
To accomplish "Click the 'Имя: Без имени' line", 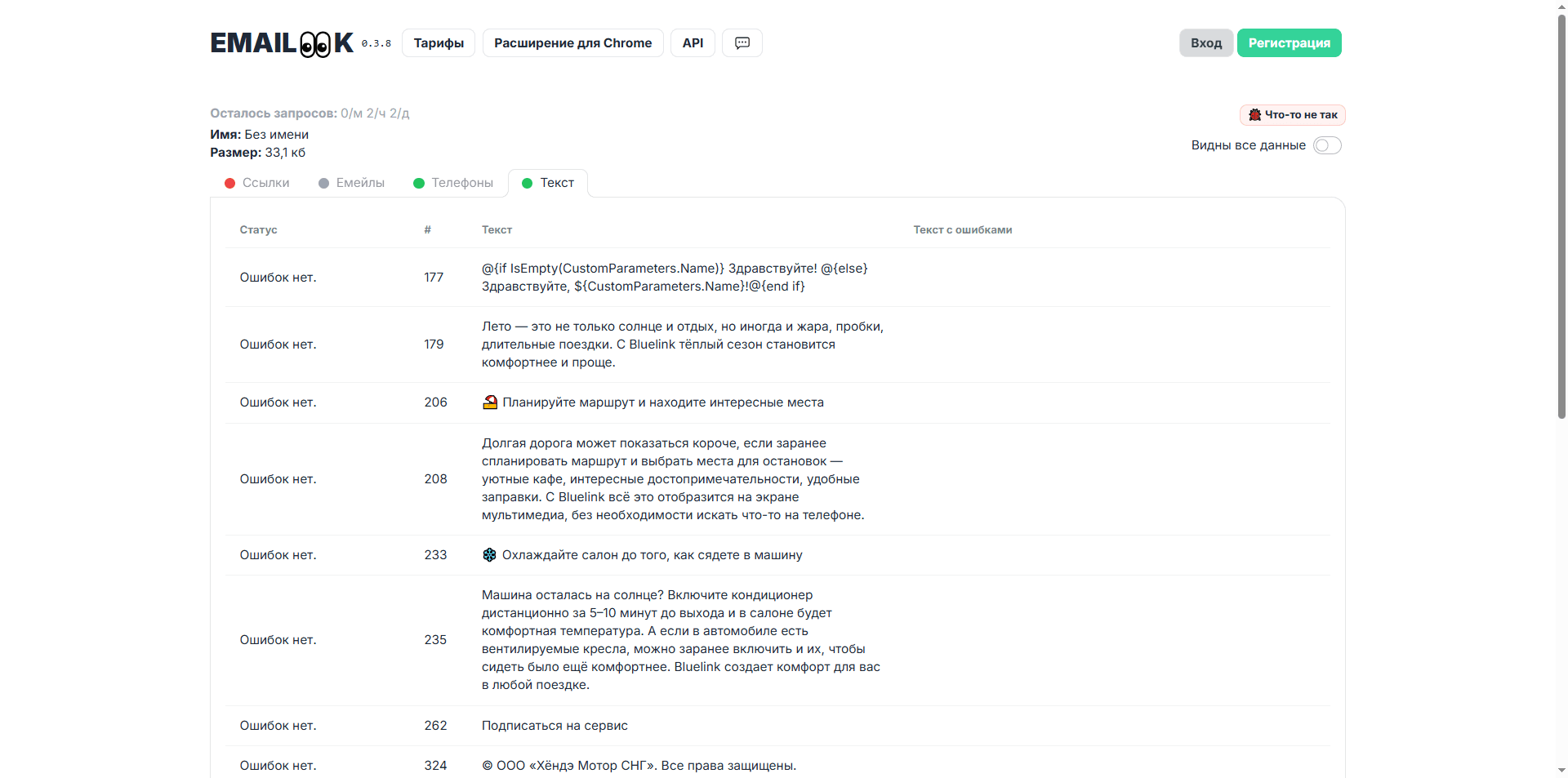I will tap(260, 135).
